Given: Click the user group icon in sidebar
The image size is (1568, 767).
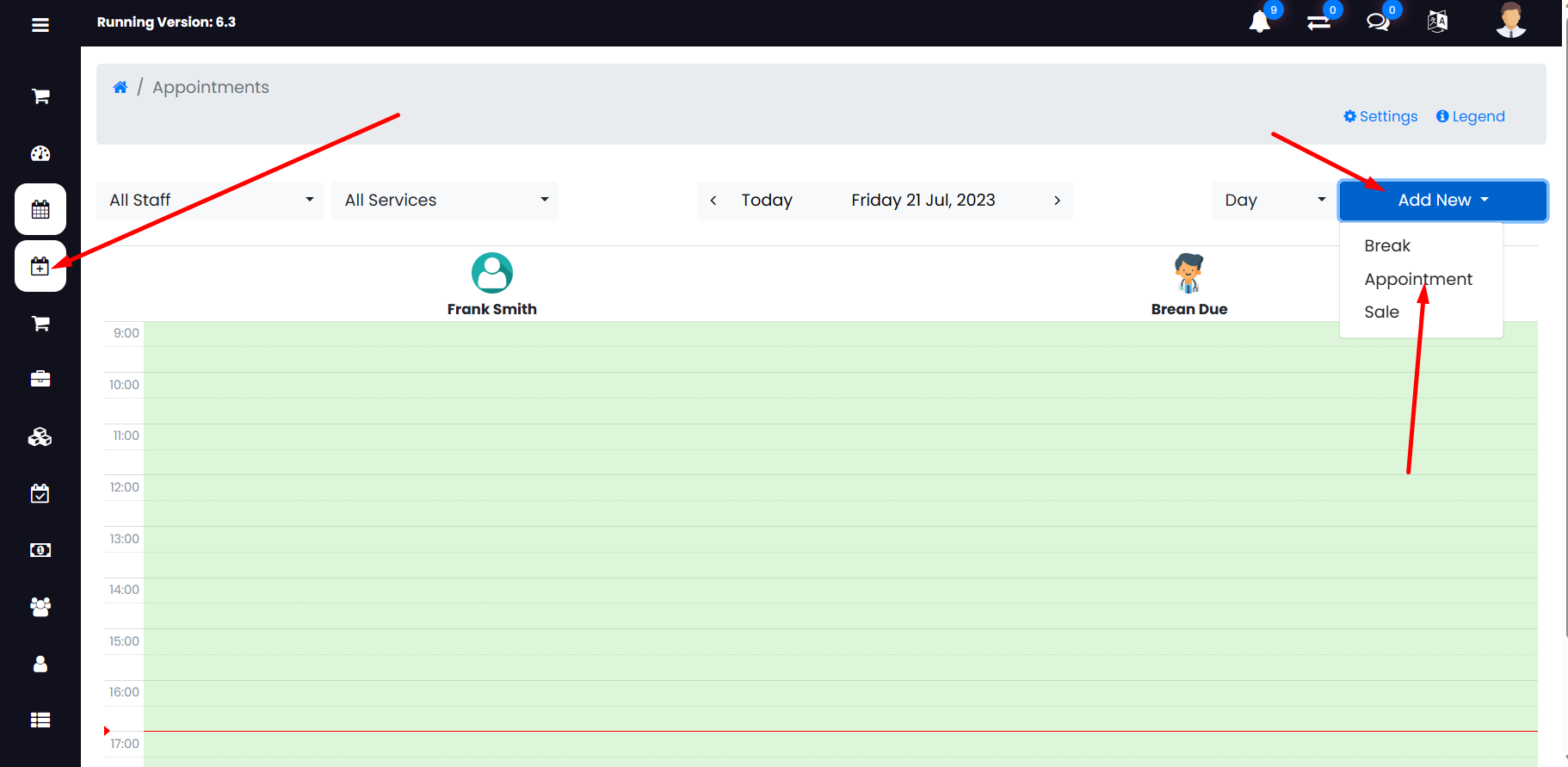Looking at the screenshot, I should 40,607.
